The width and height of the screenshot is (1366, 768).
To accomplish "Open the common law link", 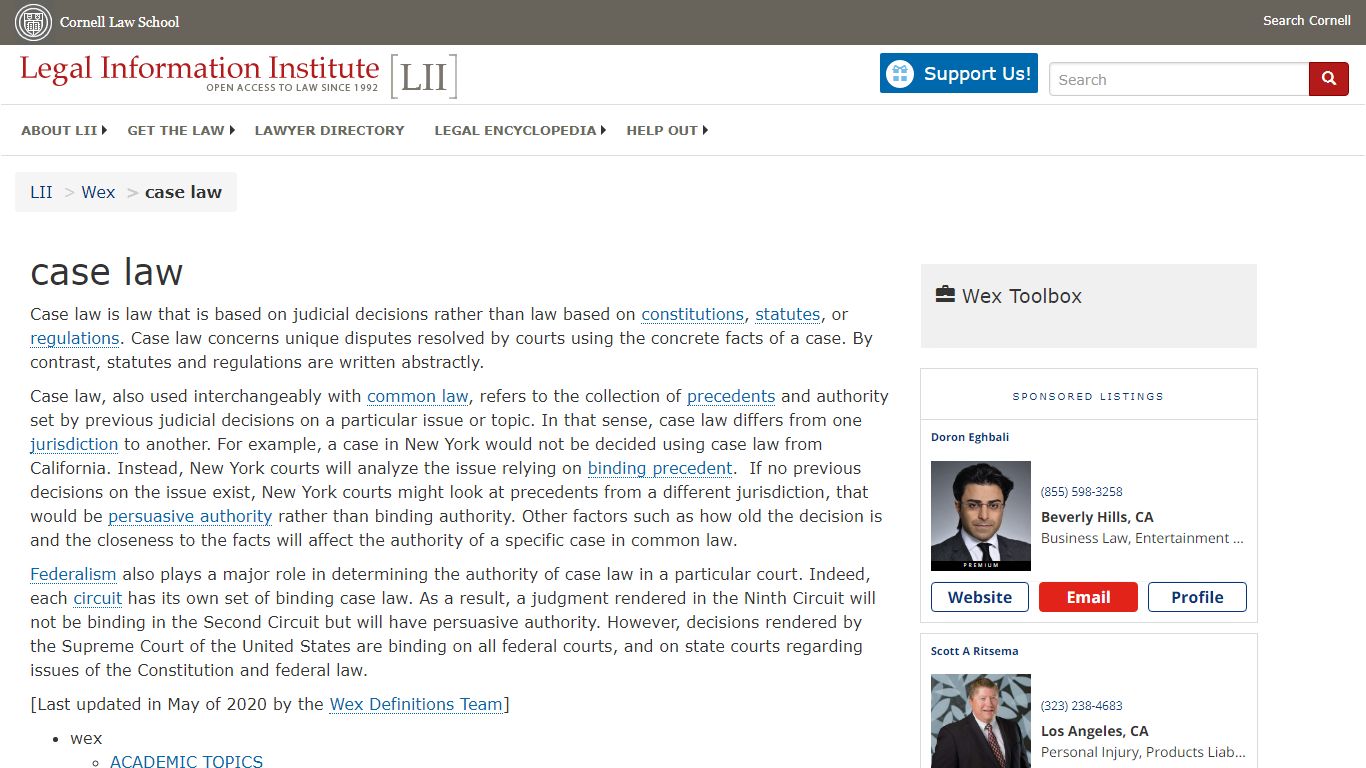I will tap(417, 396).
